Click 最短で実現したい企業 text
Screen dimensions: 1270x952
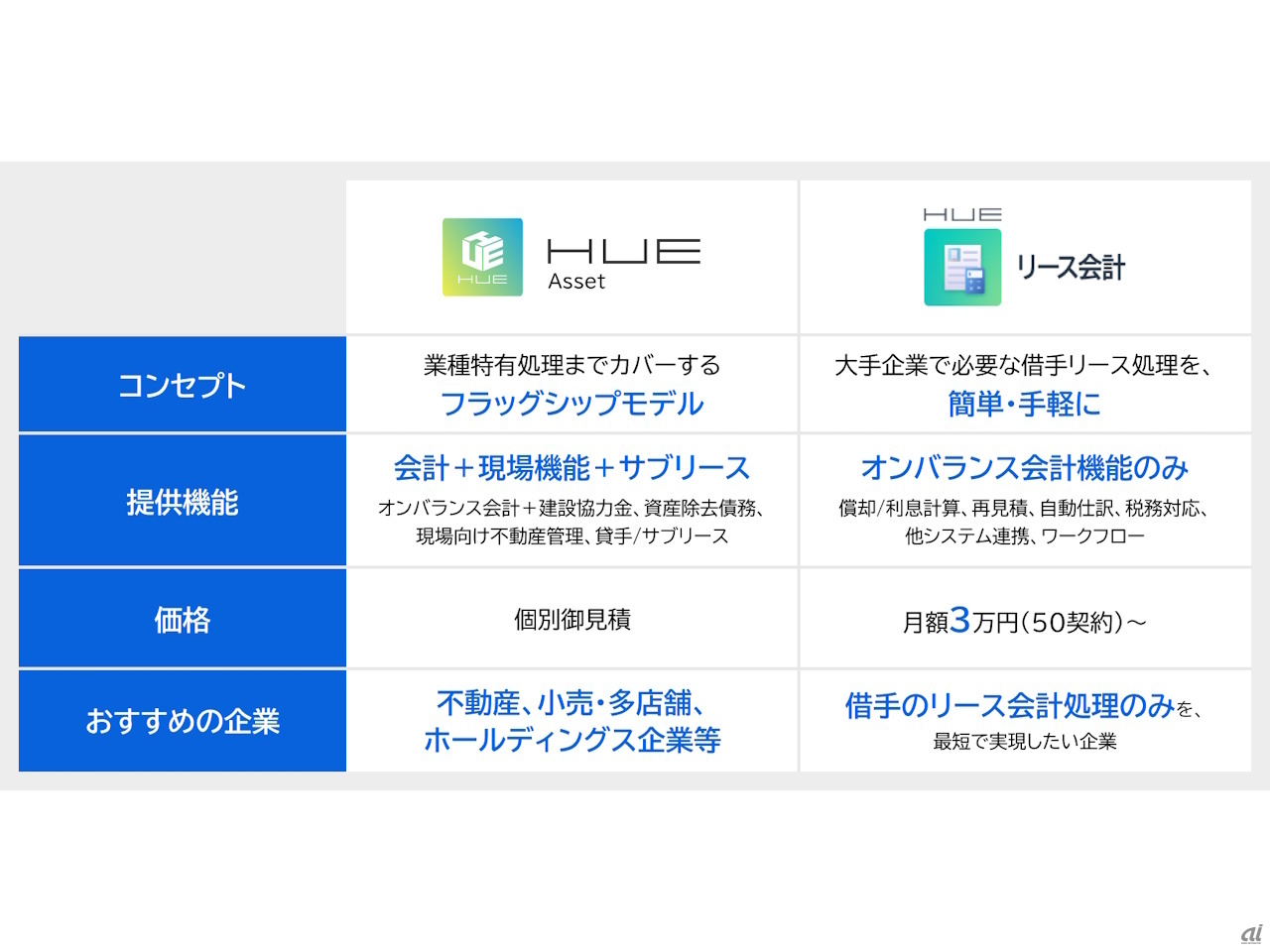[x=1025, y=741]
